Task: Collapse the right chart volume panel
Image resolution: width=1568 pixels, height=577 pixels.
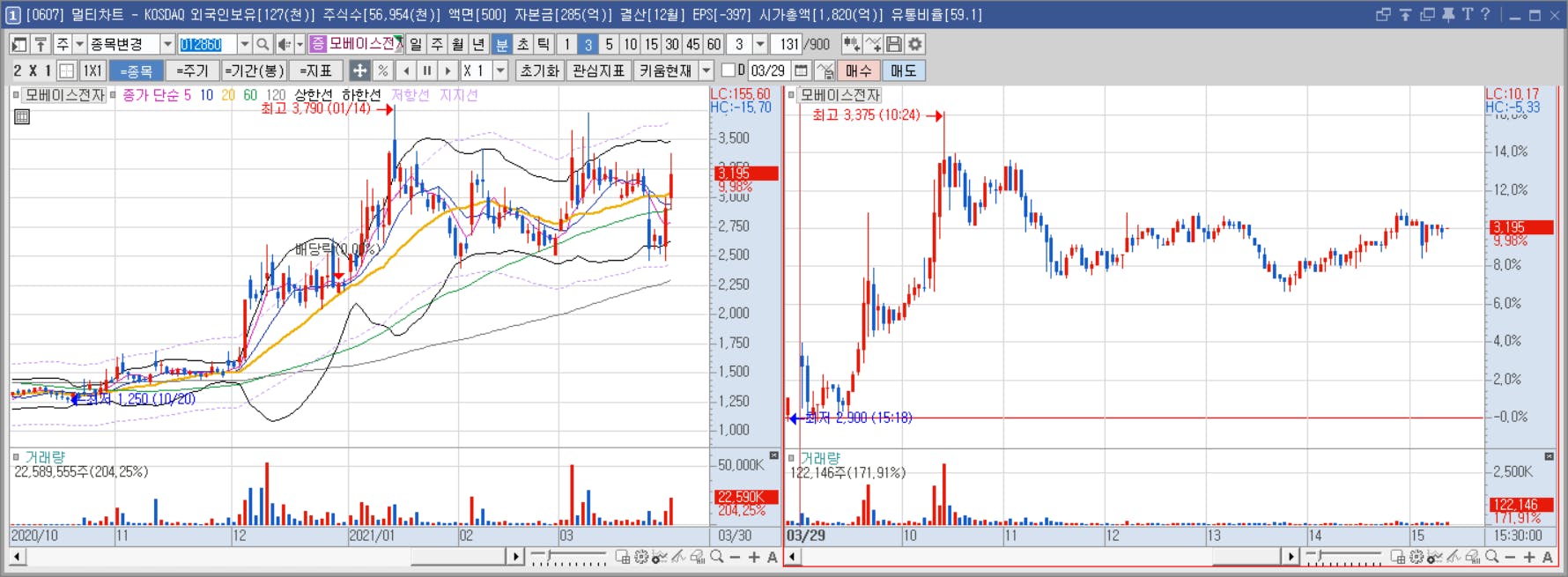Action: coord(1550,455)
